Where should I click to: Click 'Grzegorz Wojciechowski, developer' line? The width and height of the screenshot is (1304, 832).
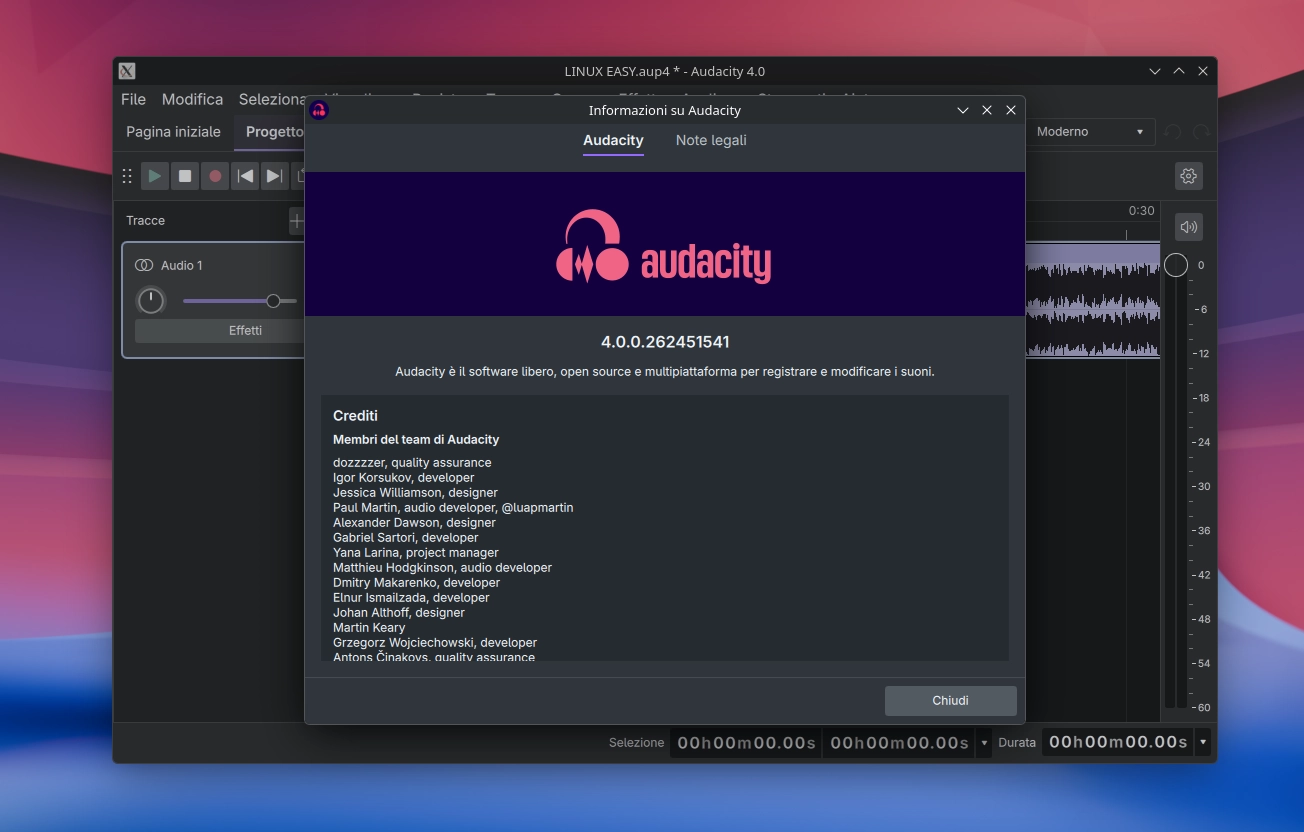[435, 643]
